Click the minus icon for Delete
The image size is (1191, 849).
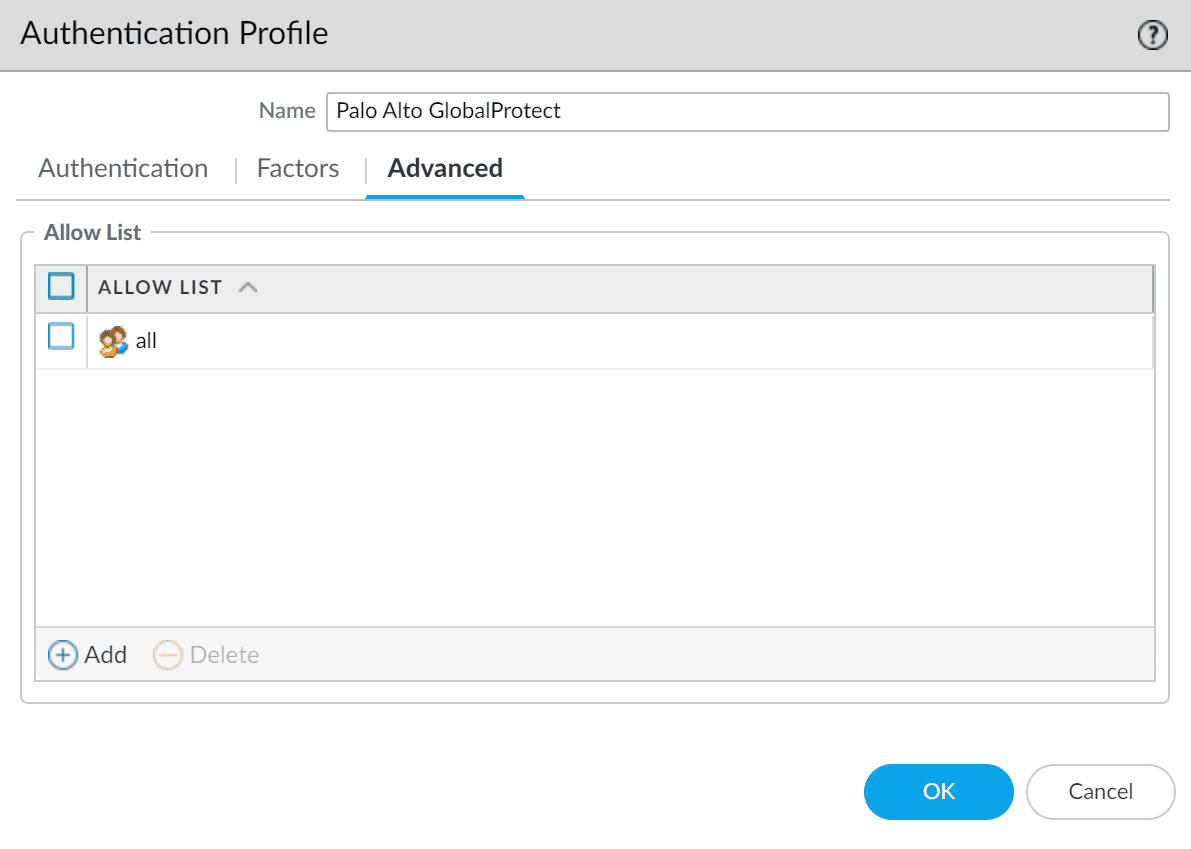pos(168,655)
